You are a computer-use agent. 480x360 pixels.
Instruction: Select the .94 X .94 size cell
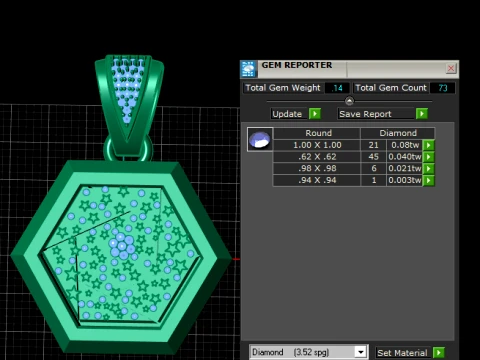[317, 180]
